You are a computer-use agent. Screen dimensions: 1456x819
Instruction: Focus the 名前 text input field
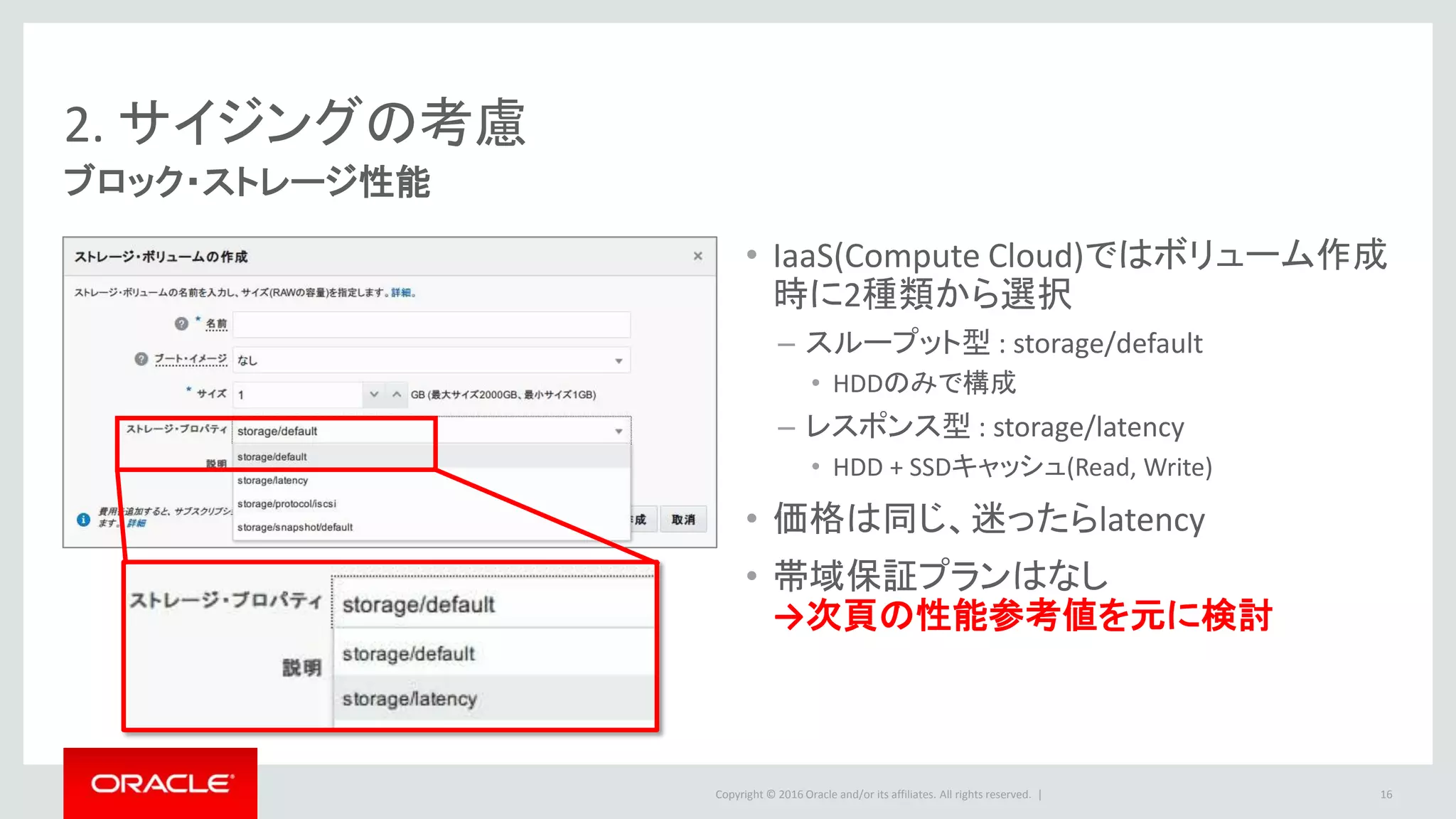click(x=432, y=324)
